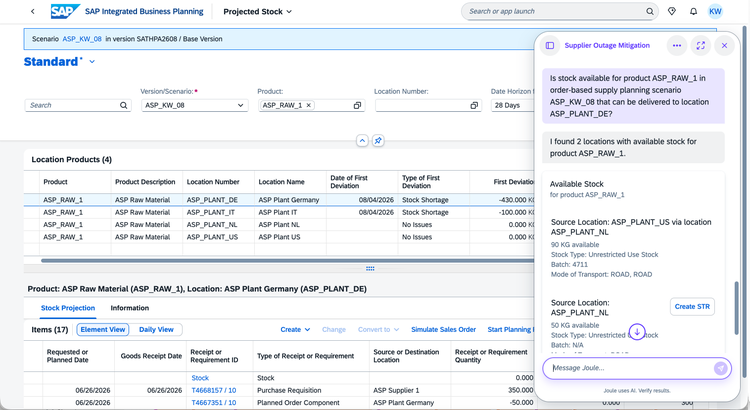This screenshot has height=410, width=750.
Task: Open receipt link T4668157 / 10
Action: 214,390
